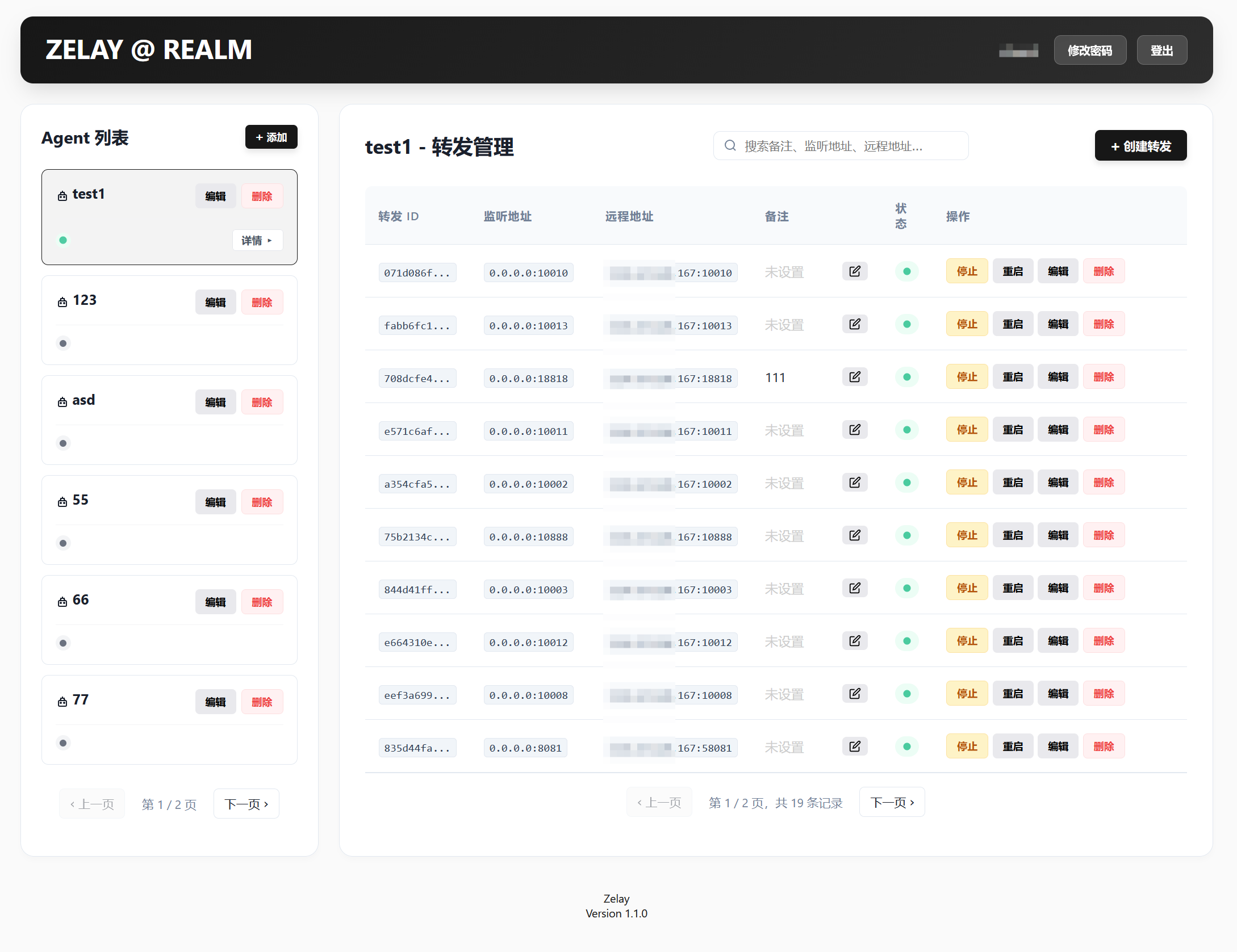Viewport: 1237px width, 952px height.
Task: Click note edit icon for 708dcfe4 row
Action: pos(854,377)
